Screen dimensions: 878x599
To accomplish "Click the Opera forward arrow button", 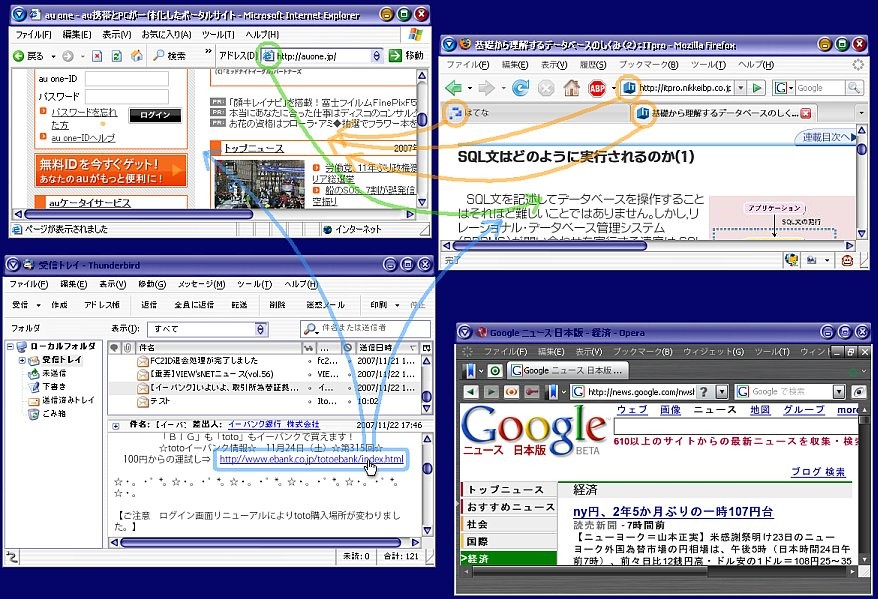I will pos(491,392).
